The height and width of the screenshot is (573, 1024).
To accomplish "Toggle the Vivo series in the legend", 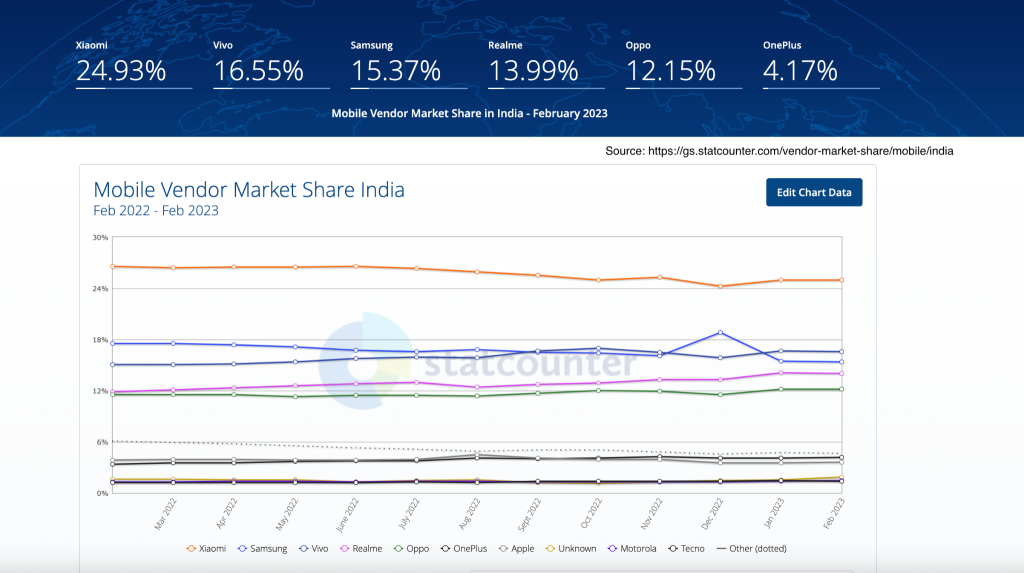I will click(x=313, y=549).
